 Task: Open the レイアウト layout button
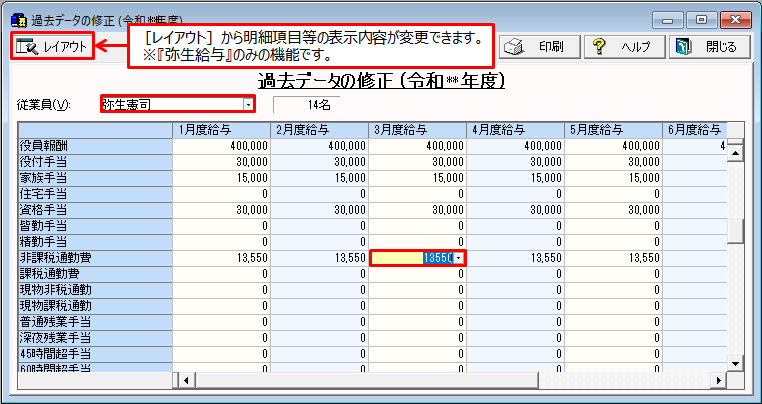53,46
